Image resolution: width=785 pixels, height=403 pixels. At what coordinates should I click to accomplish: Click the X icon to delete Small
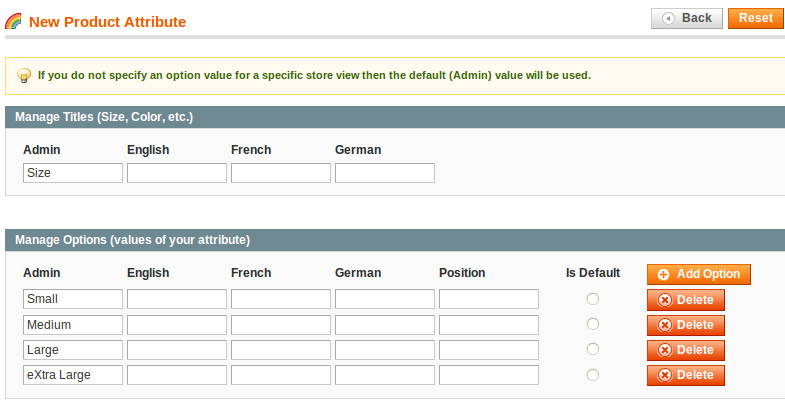click(x=664, y=300)
